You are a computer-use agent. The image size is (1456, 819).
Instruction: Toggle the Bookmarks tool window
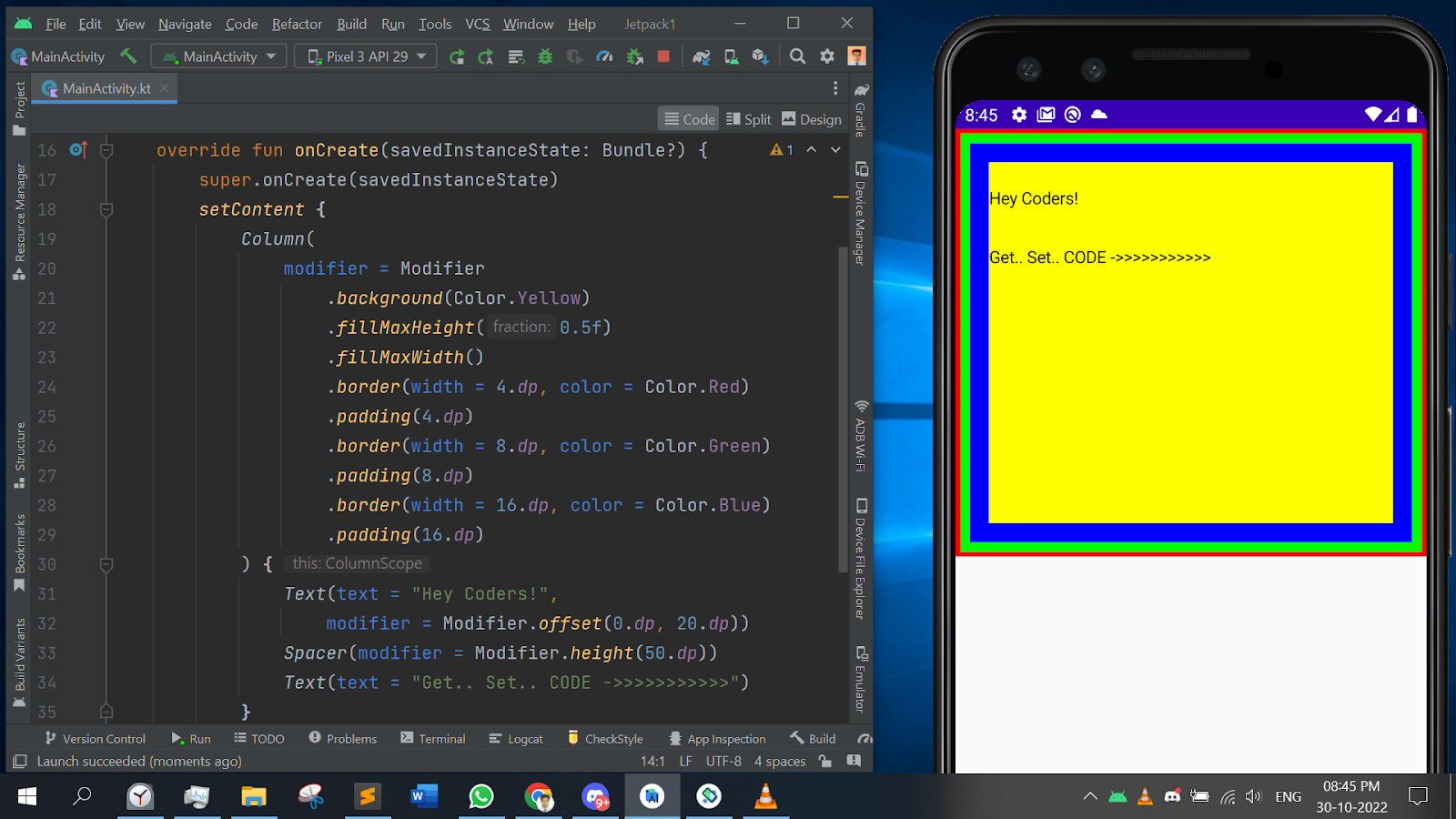click(x=19, y=552)
